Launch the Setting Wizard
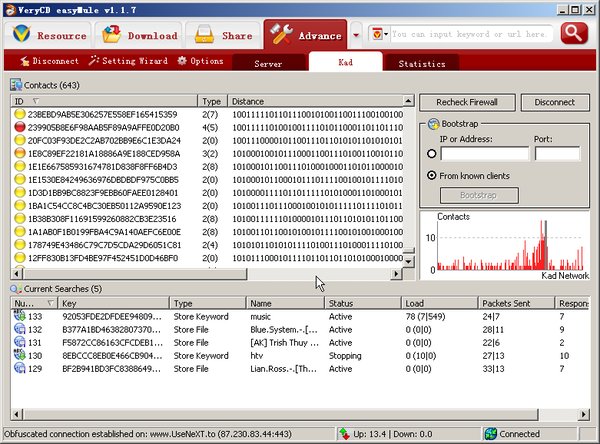Image resolution: width=600 pixels, height=444 pixels. coord(129,61)
